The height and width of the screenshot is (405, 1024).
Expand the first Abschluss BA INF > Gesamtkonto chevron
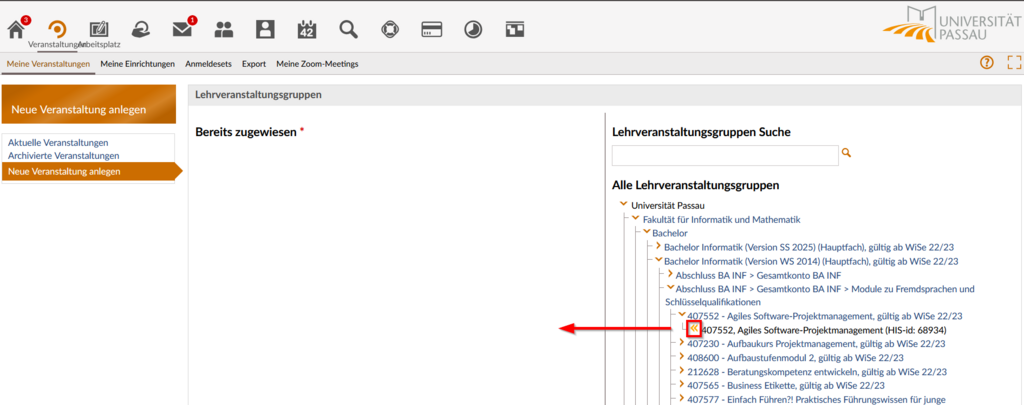click(x=670, y=273)
